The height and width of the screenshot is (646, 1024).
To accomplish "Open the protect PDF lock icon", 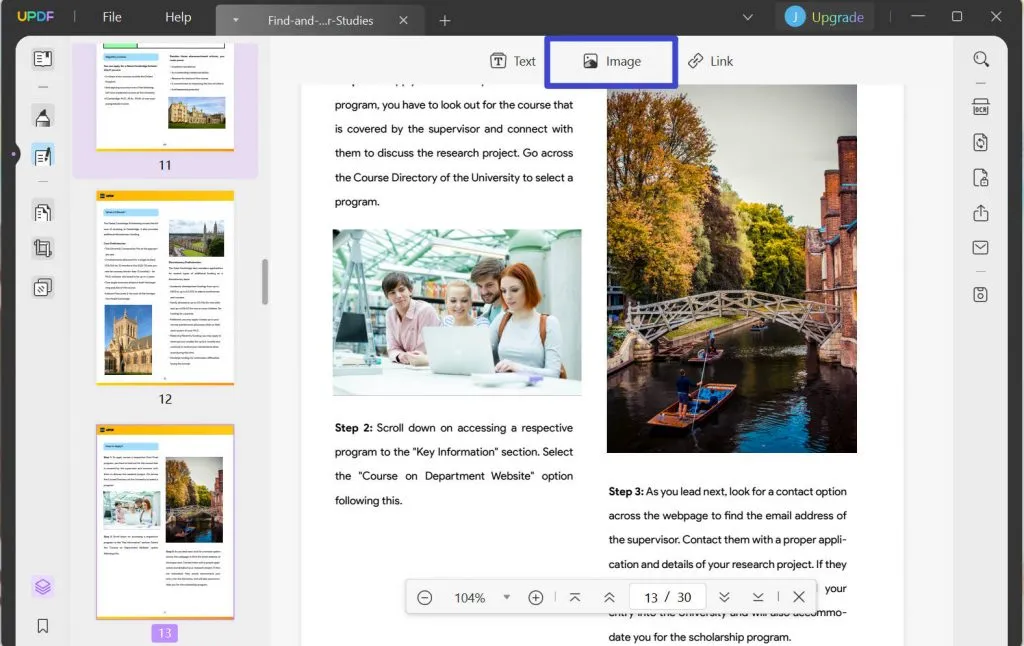I will [x=981, y=178].
